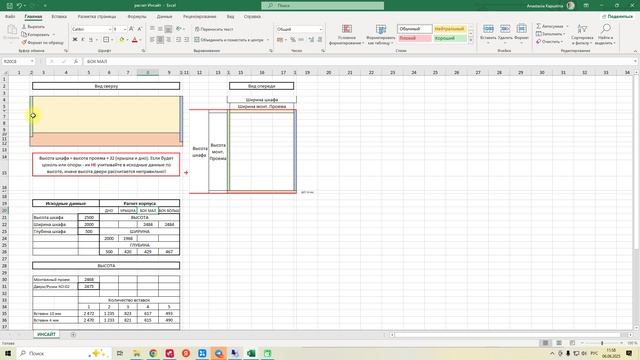
Task: Add a new sheet with plus button
Action: (x=73, y=335)
